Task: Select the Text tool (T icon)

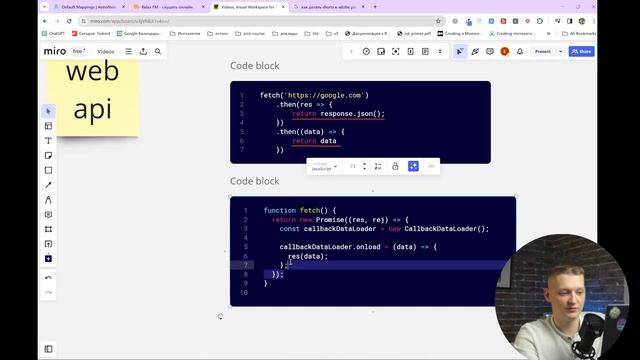Action: (x=49, y=141)
